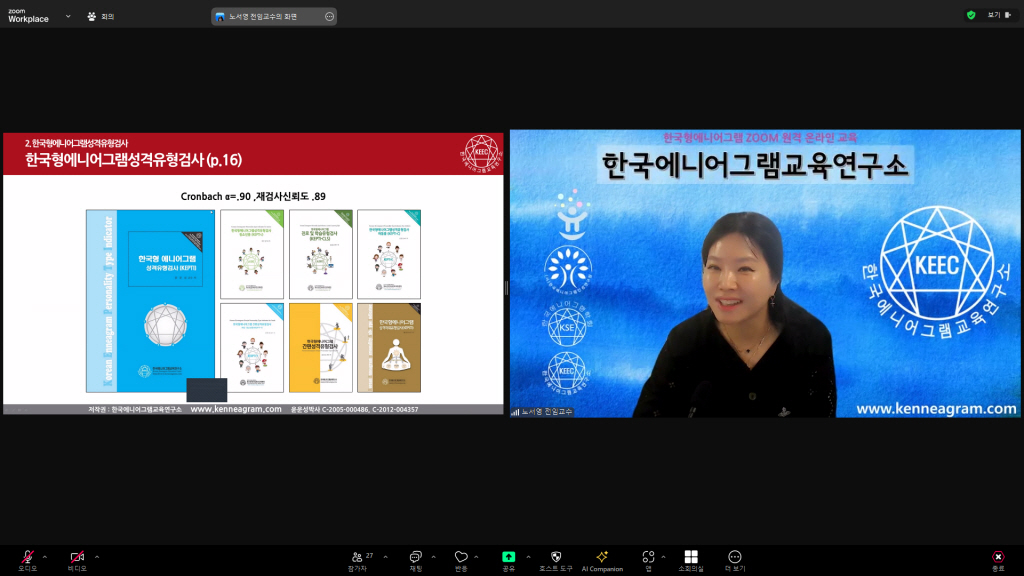Unmute the 오디오 microphone icon
Image resolution: width=1024 pixels, height=576 pixels.
click(27, 556)
